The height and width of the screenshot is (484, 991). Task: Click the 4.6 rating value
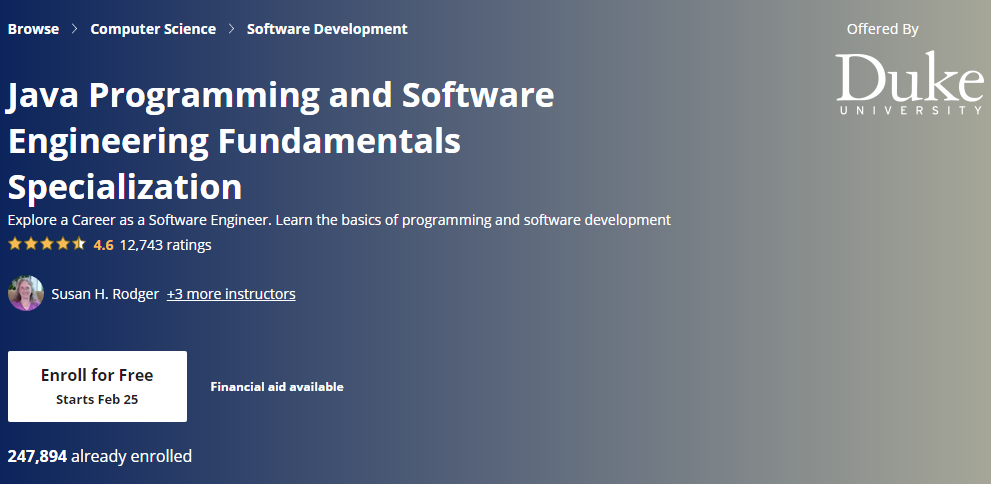104,245
